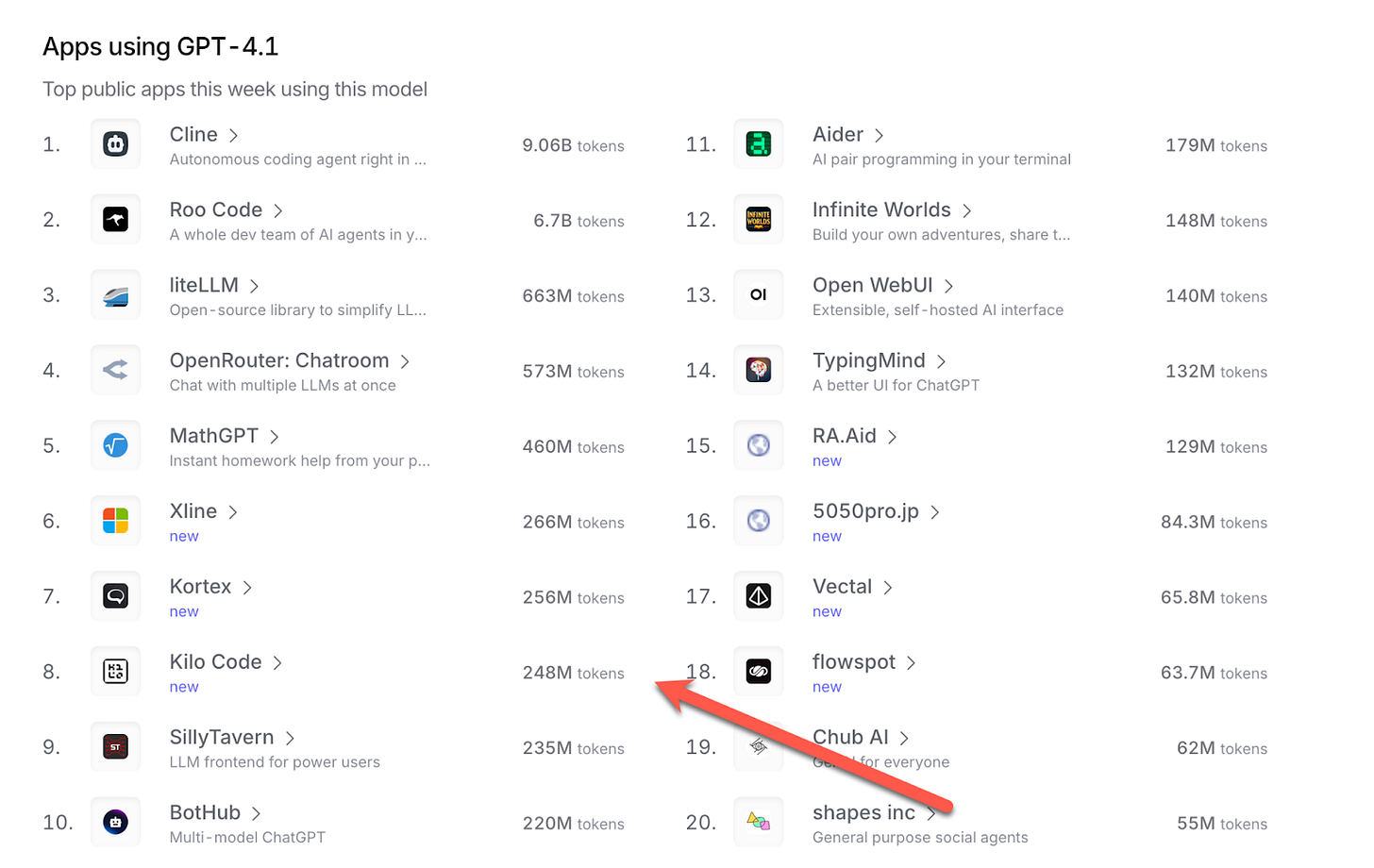Image resolution: width=1374 pixels, height=868 pixels.
Task: Click the chevron next to Kilo Code
Action: 277,663
